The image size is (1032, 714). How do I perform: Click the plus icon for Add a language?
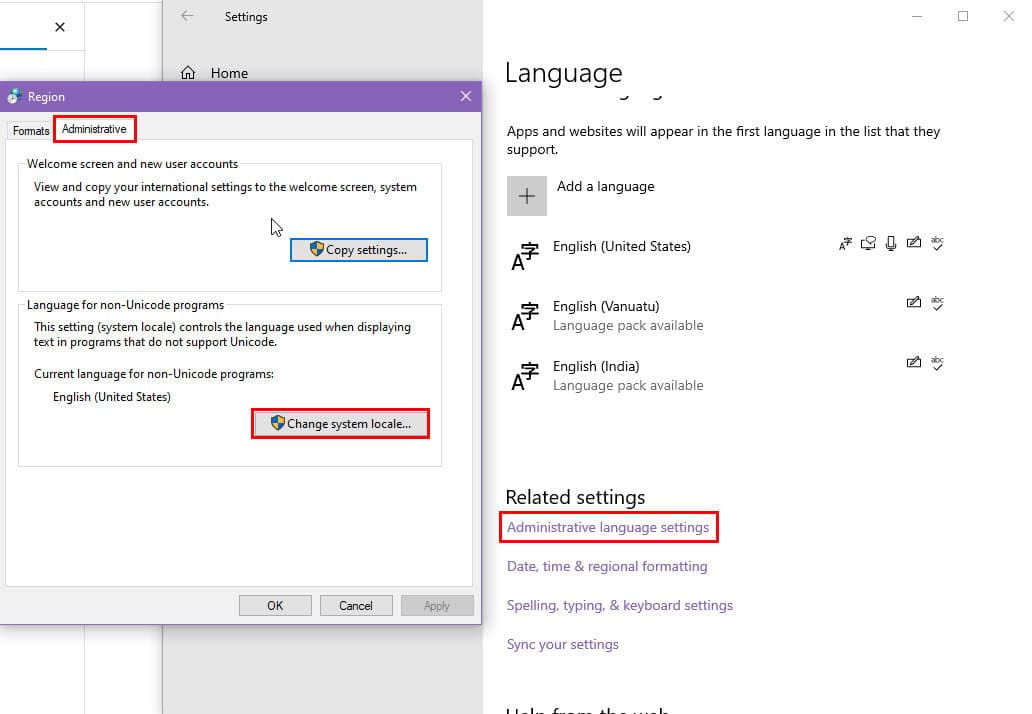click(527, 195)
